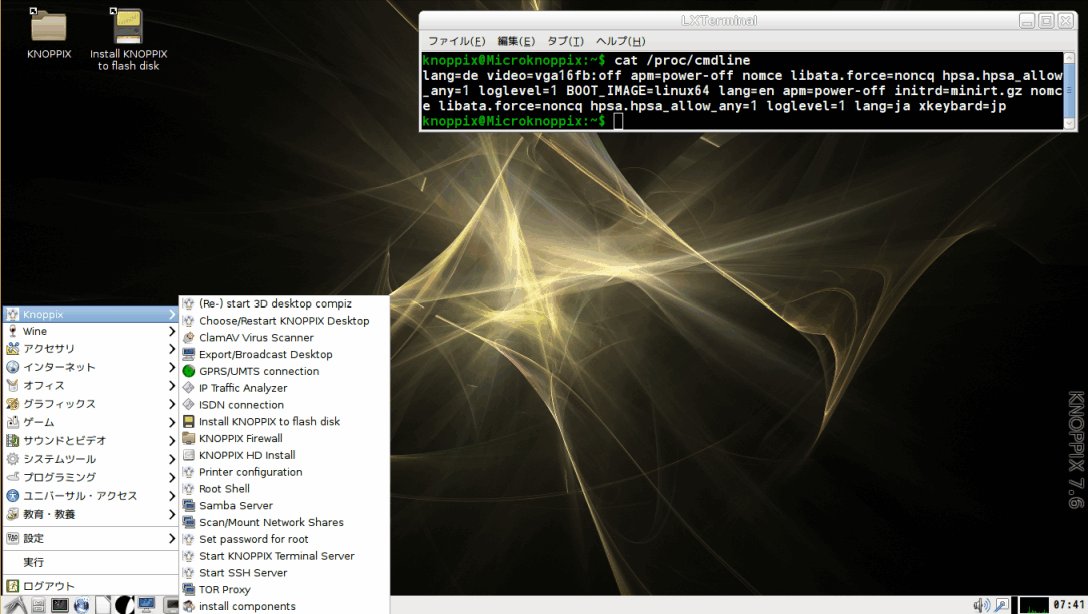This screenshot has width=1088, height=614.
Task: Launch the terminal icon in the taskbar
Action: pos(60,605)
